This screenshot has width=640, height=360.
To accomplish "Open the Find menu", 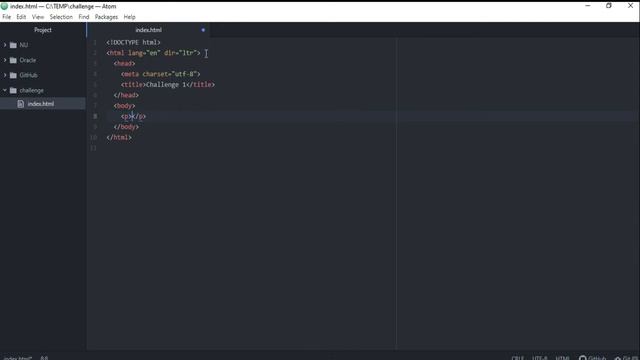I will 84,17.
